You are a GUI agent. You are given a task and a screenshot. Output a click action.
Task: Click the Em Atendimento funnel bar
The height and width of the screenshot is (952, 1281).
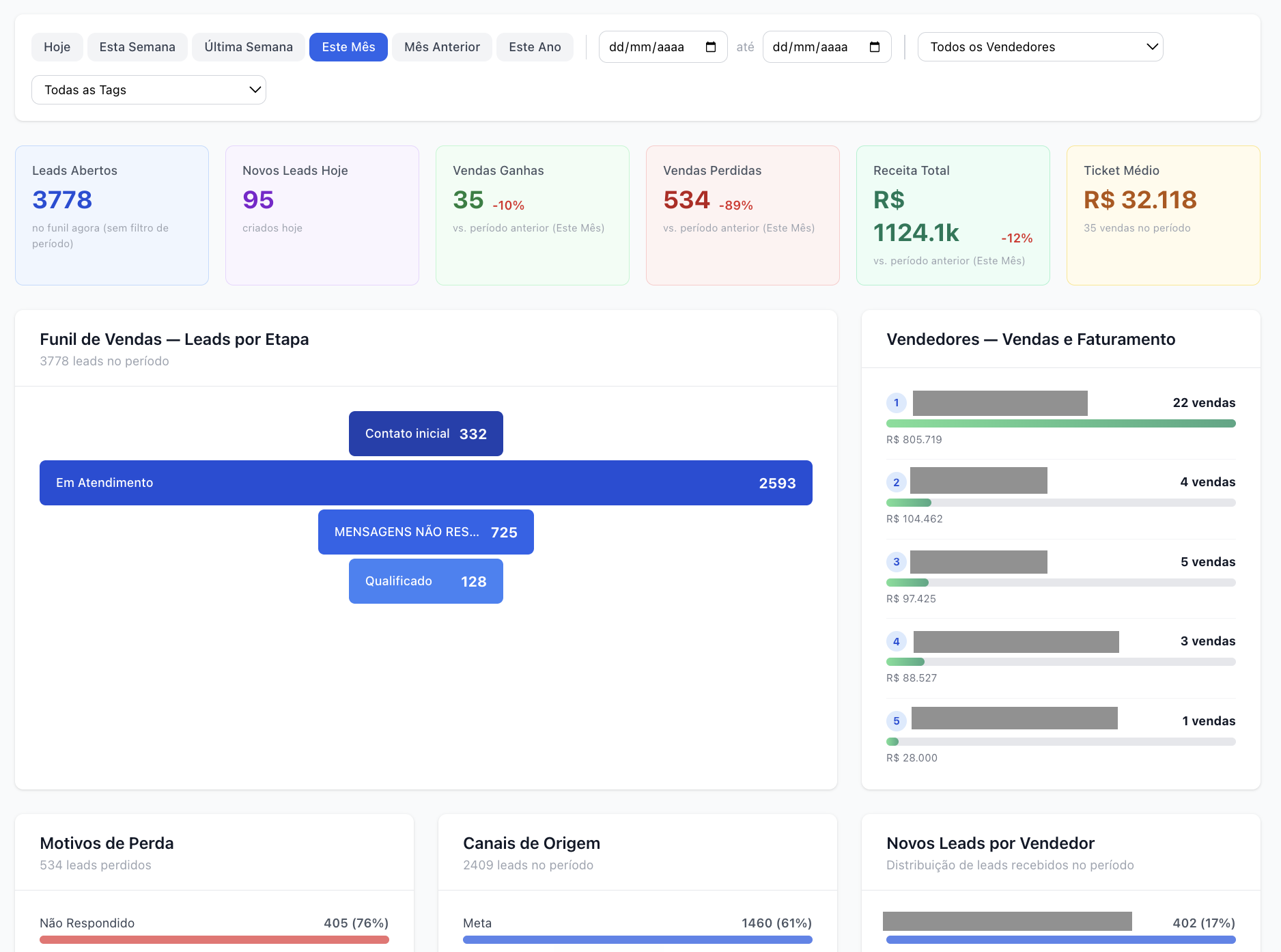click(426, 483)
